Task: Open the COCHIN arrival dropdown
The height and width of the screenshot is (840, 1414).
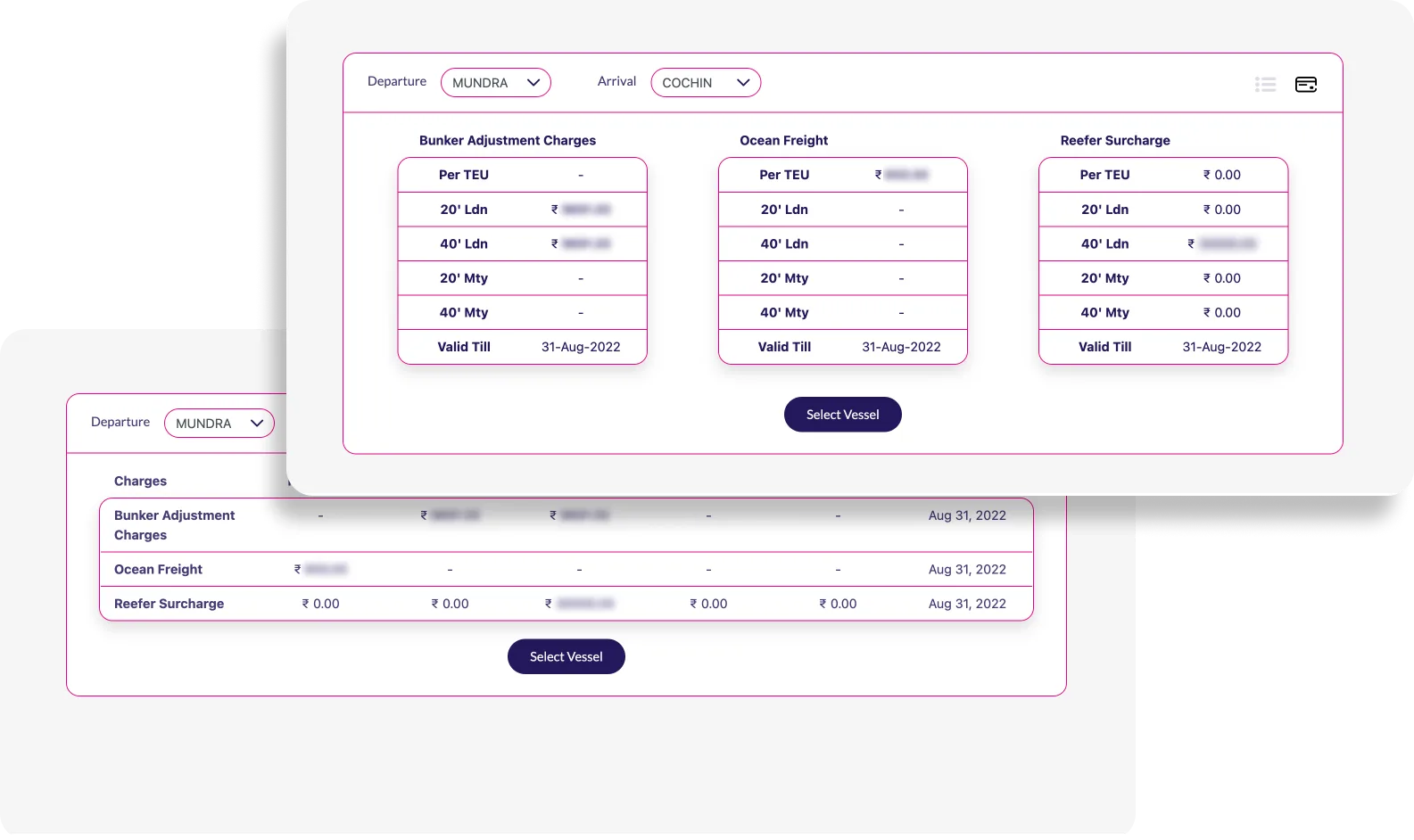Action: tap(706, 83)
